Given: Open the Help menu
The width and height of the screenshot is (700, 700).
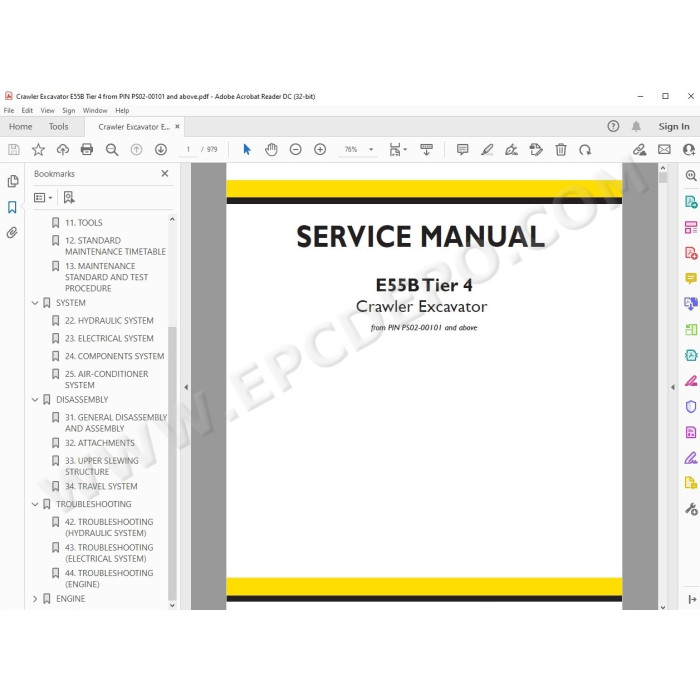Looking at the screenshot, I should 122,110.
